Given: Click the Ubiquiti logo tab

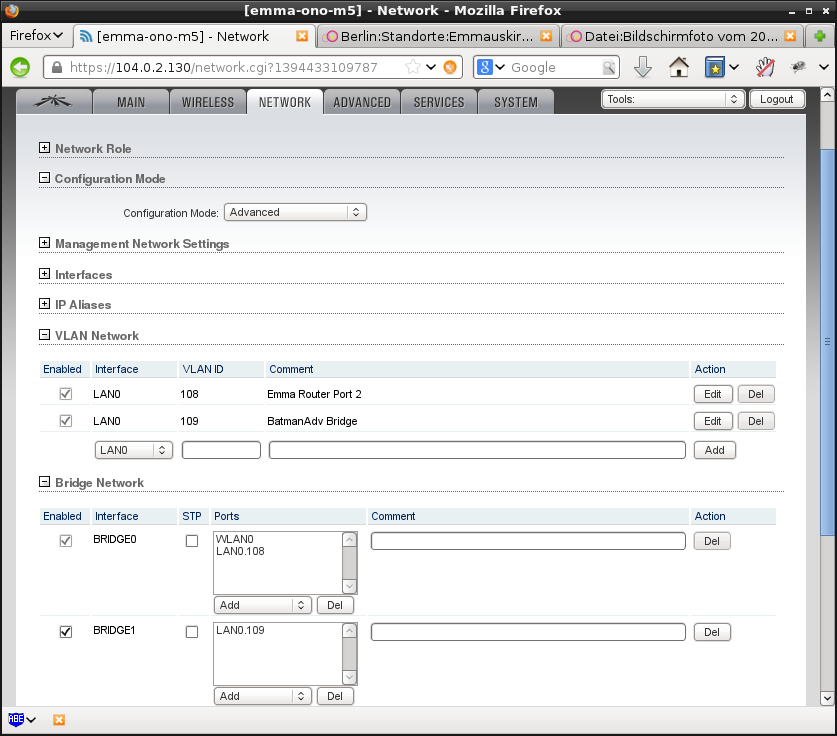Looking at the screenshot, I should click(x=55, y=102).
